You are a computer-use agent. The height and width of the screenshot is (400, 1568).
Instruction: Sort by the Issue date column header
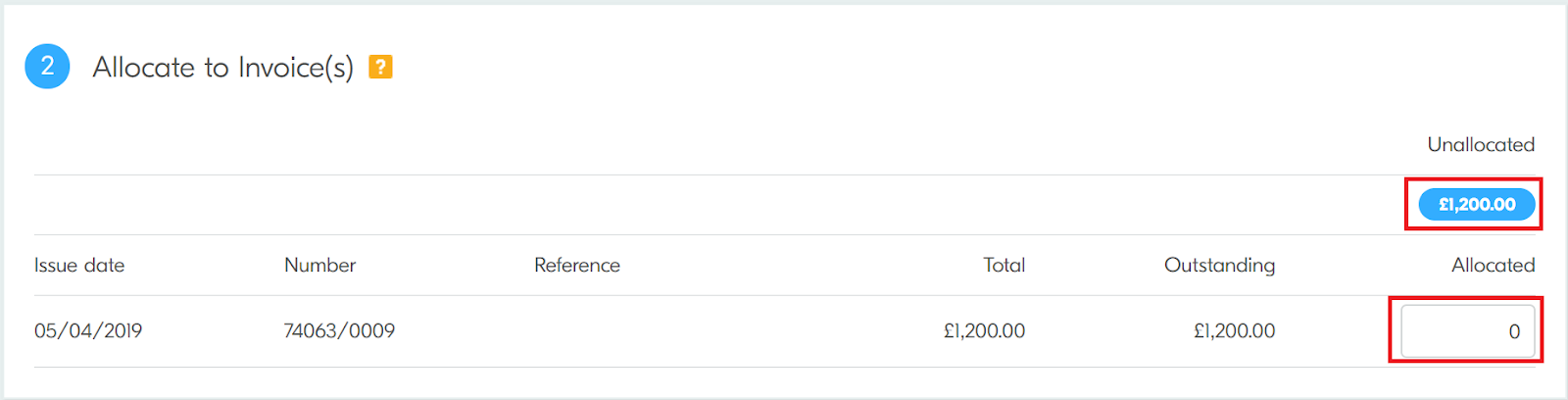(79, 265)
